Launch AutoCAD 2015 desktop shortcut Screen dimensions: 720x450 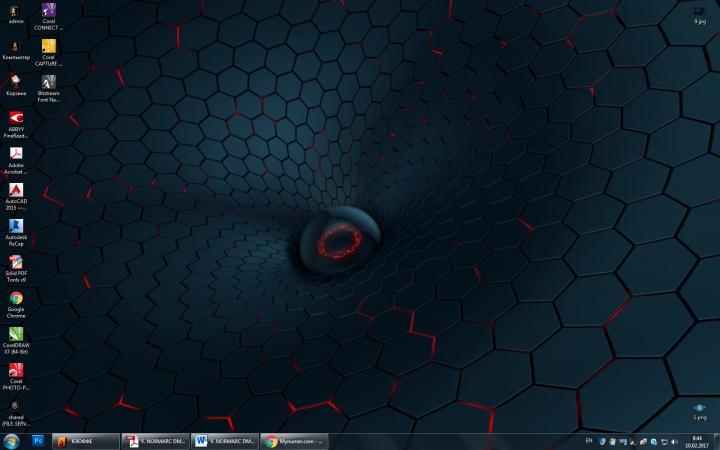click(16, 196)
